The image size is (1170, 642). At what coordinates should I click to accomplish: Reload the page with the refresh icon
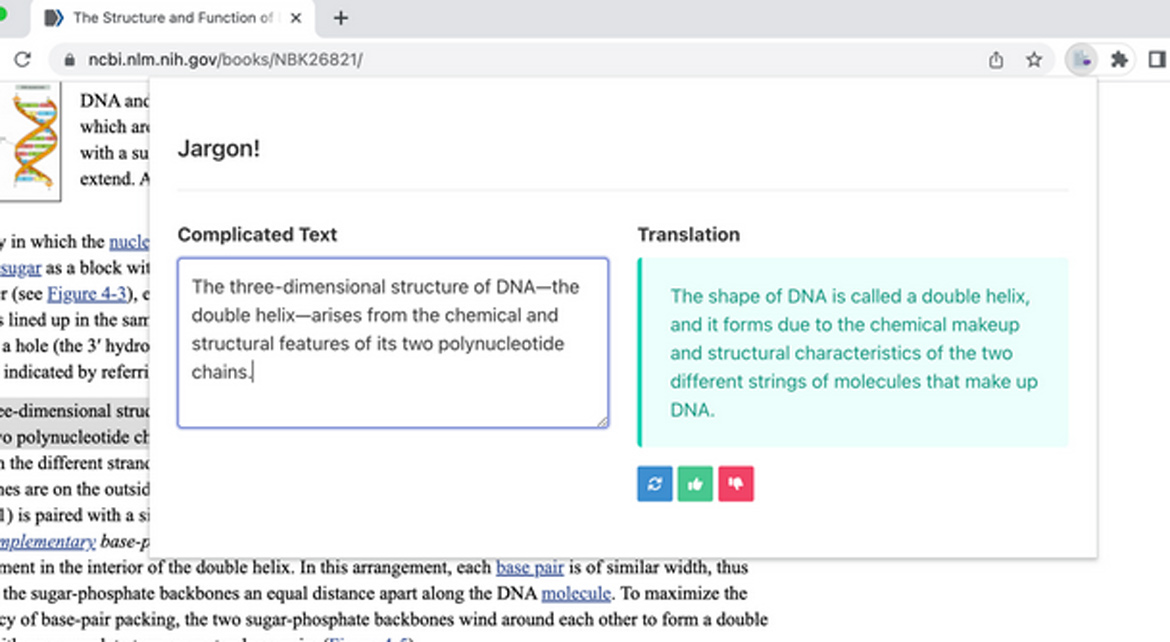point(22,59)
